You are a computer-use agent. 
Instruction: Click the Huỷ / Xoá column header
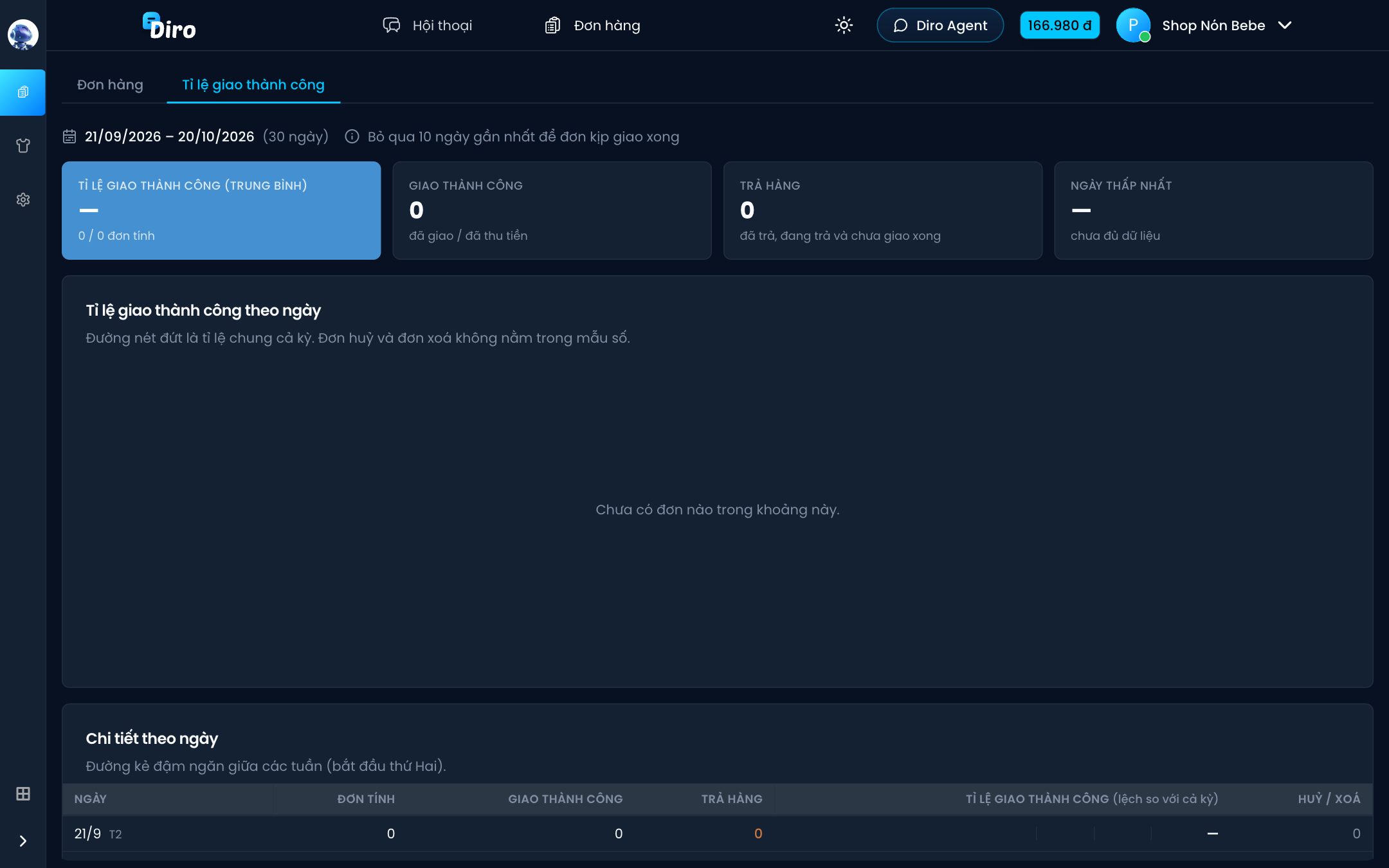pyautogui.click(x=1329, y=799)
